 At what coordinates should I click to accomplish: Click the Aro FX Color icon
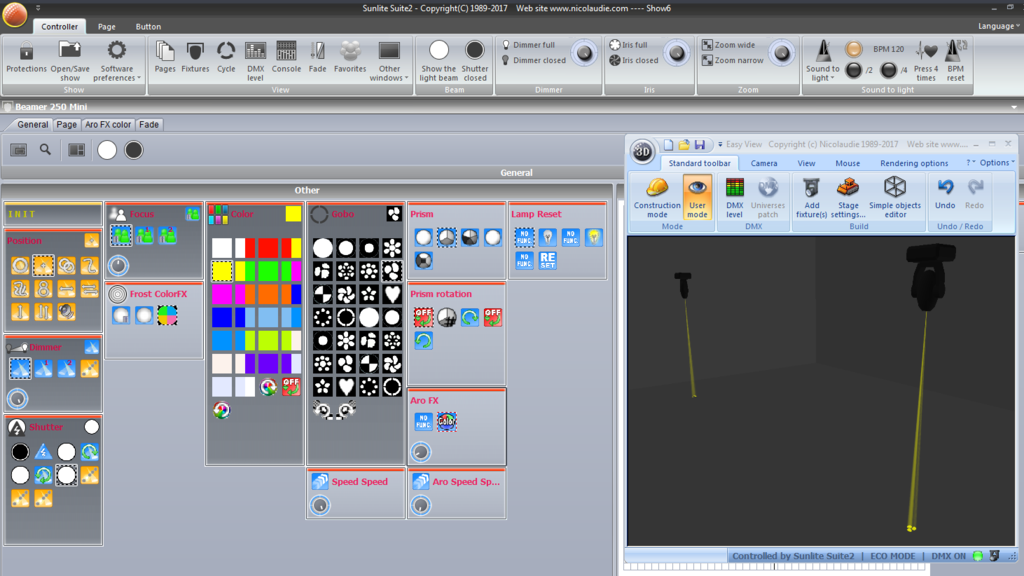(x=447, y=421)
